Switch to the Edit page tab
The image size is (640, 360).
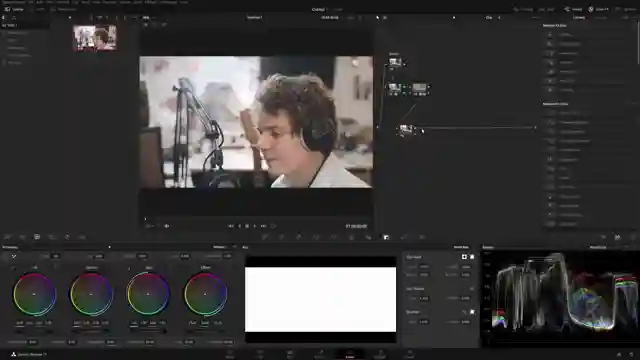click(290, 354)
